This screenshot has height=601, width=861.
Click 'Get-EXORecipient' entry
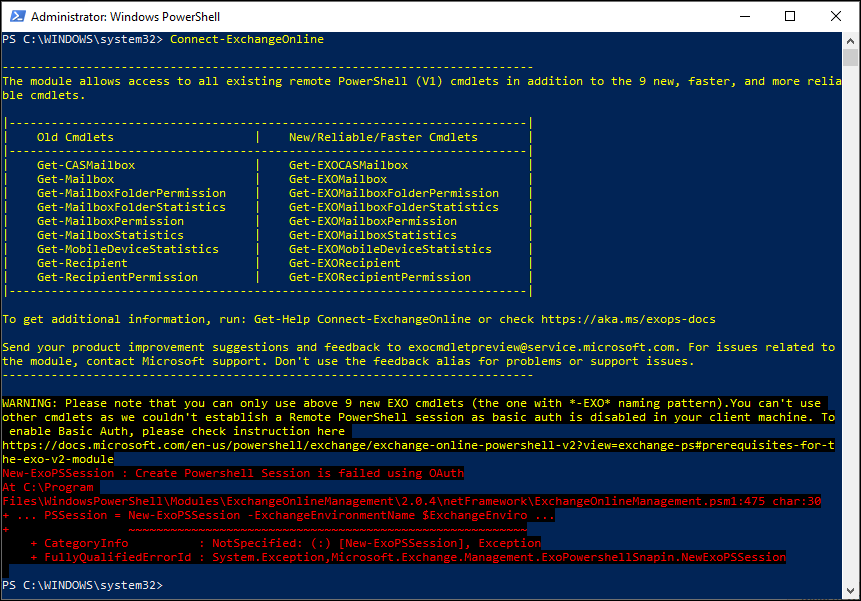(345, 263)
